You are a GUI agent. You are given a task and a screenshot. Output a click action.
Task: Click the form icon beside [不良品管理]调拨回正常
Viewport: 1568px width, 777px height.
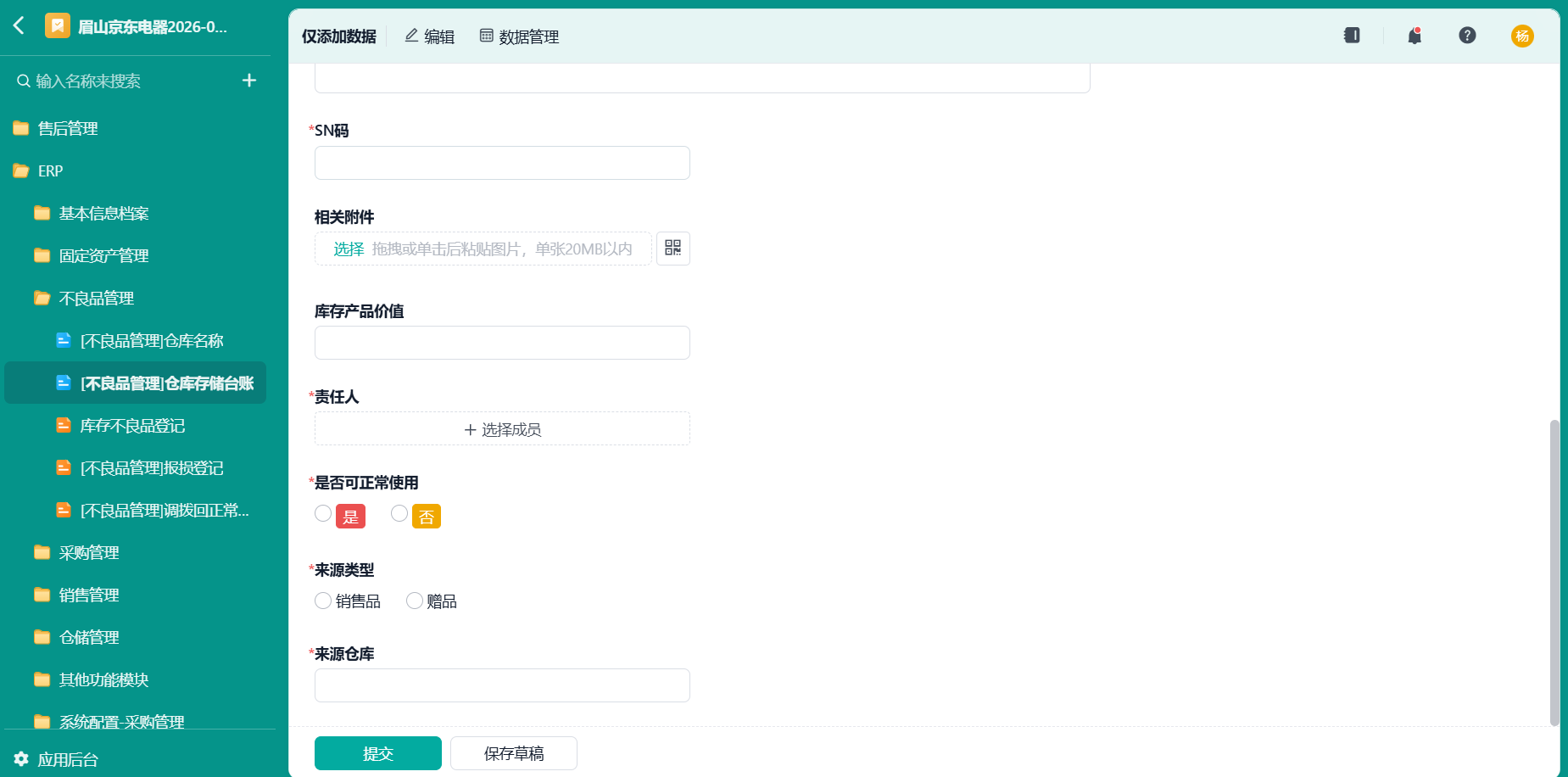[x=64, y=510]
